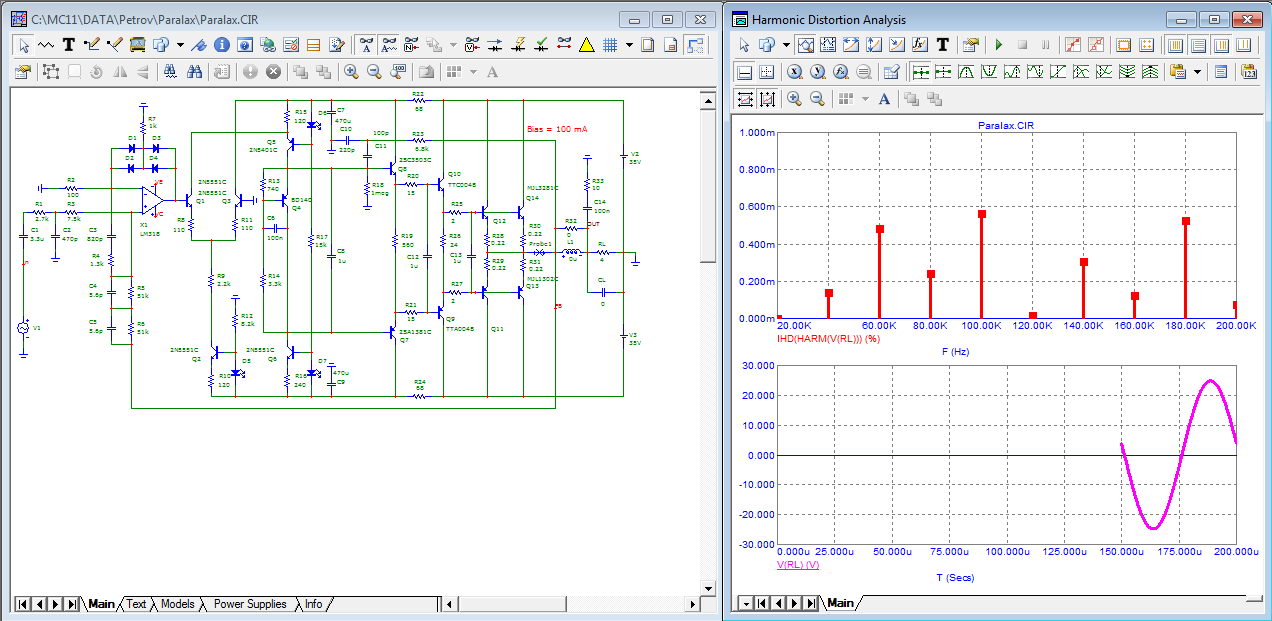The height and width of the screenshot is (621, 1272).
Task: Click the yellow triangle icon in schematic toolbar
Action: pos(586,45)
